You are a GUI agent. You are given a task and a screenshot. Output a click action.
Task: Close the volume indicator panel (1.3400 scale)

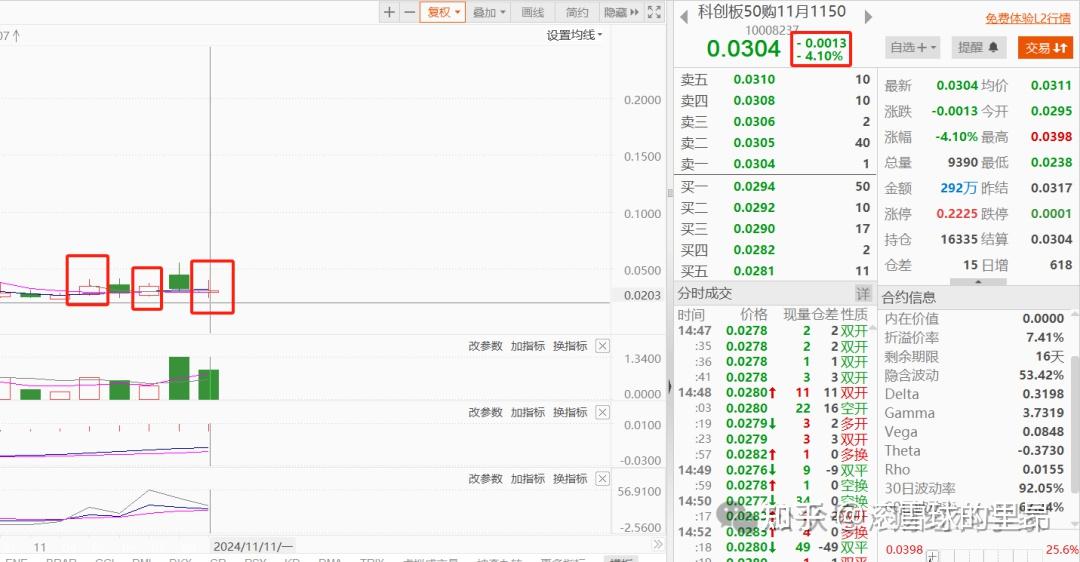click(603, 346)
